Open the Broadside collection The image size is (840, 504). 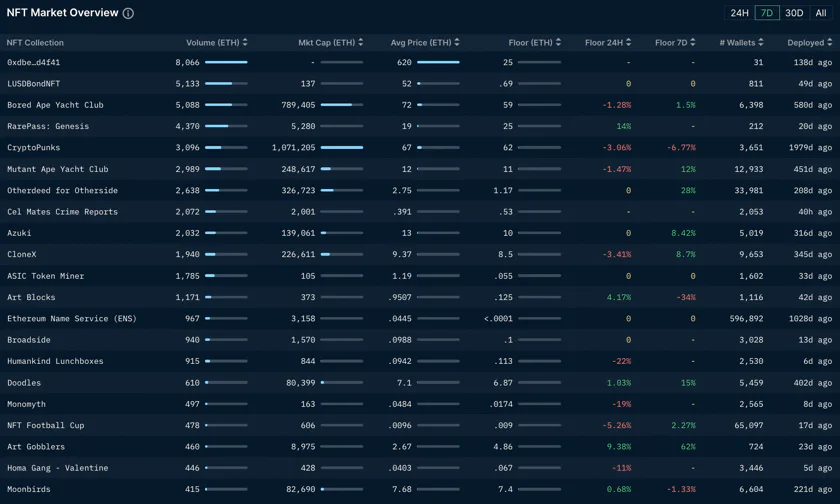coord(29,340)
